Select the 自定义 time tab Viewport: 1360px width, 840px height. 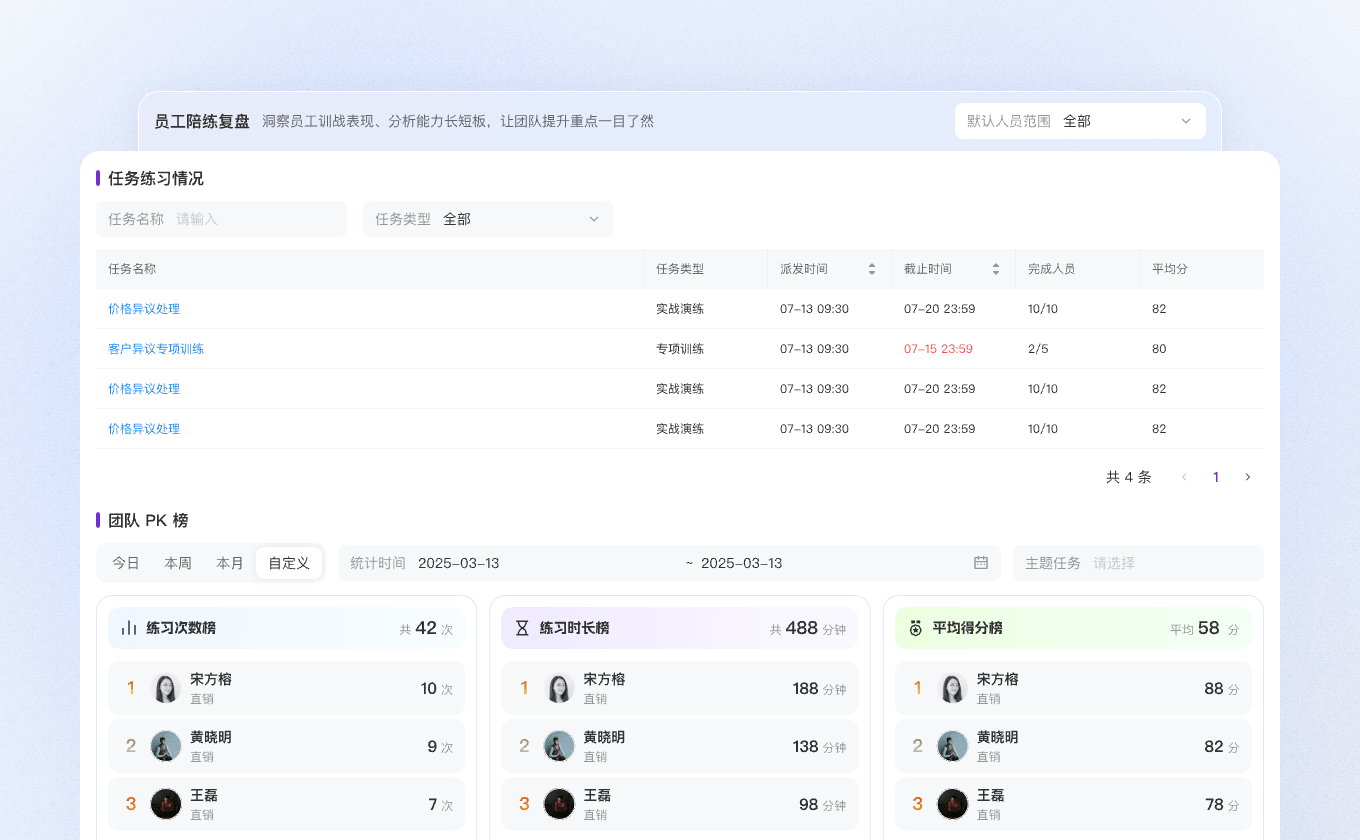pyautogui.click(x=289, y=563)
